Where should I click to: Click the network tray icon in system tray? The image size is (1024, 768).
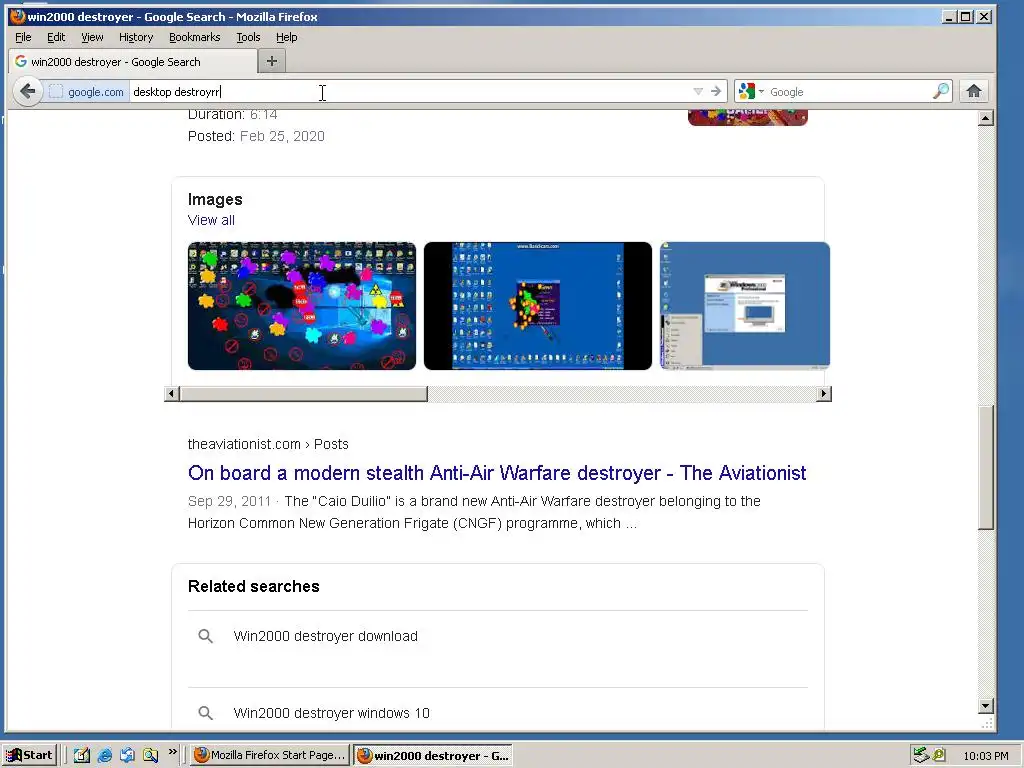tap(921, 755)
